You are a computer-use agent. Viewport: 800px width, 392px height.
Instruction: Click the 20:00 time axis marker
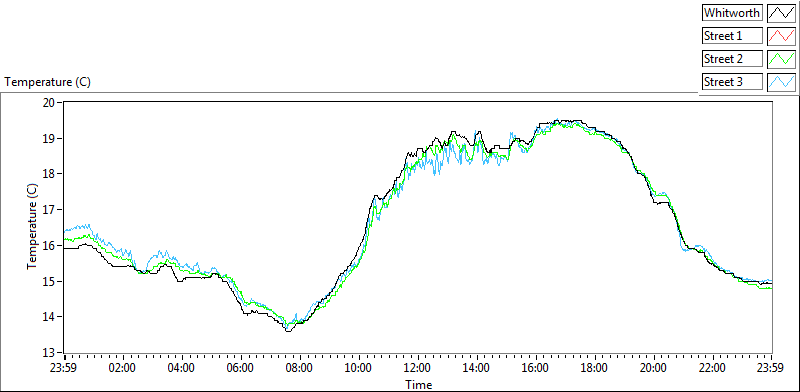point(654,367)
